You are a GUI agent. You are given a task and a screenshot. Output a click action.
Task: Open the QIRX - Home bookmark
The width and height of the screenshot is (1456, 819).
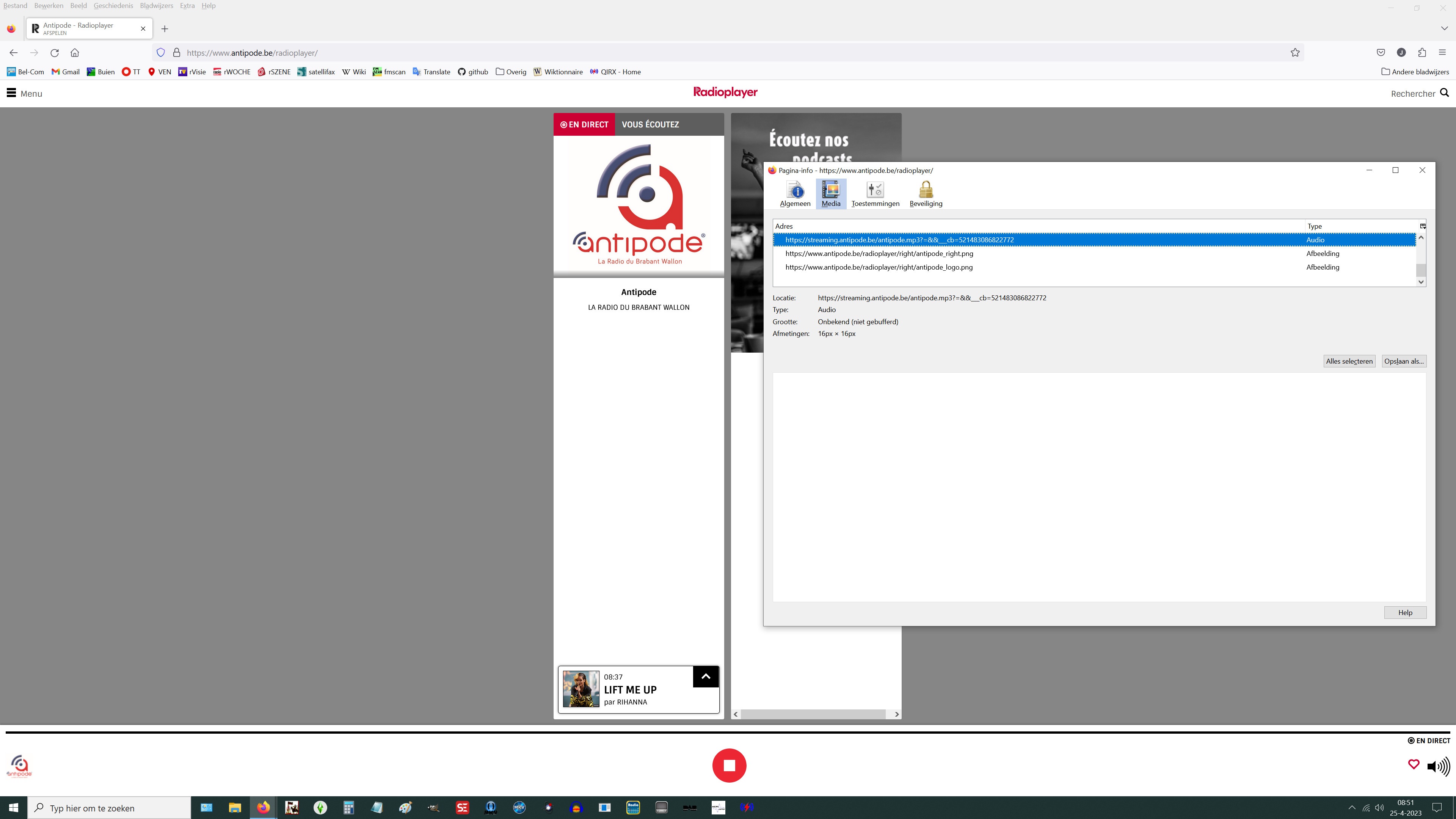[615, 72]
